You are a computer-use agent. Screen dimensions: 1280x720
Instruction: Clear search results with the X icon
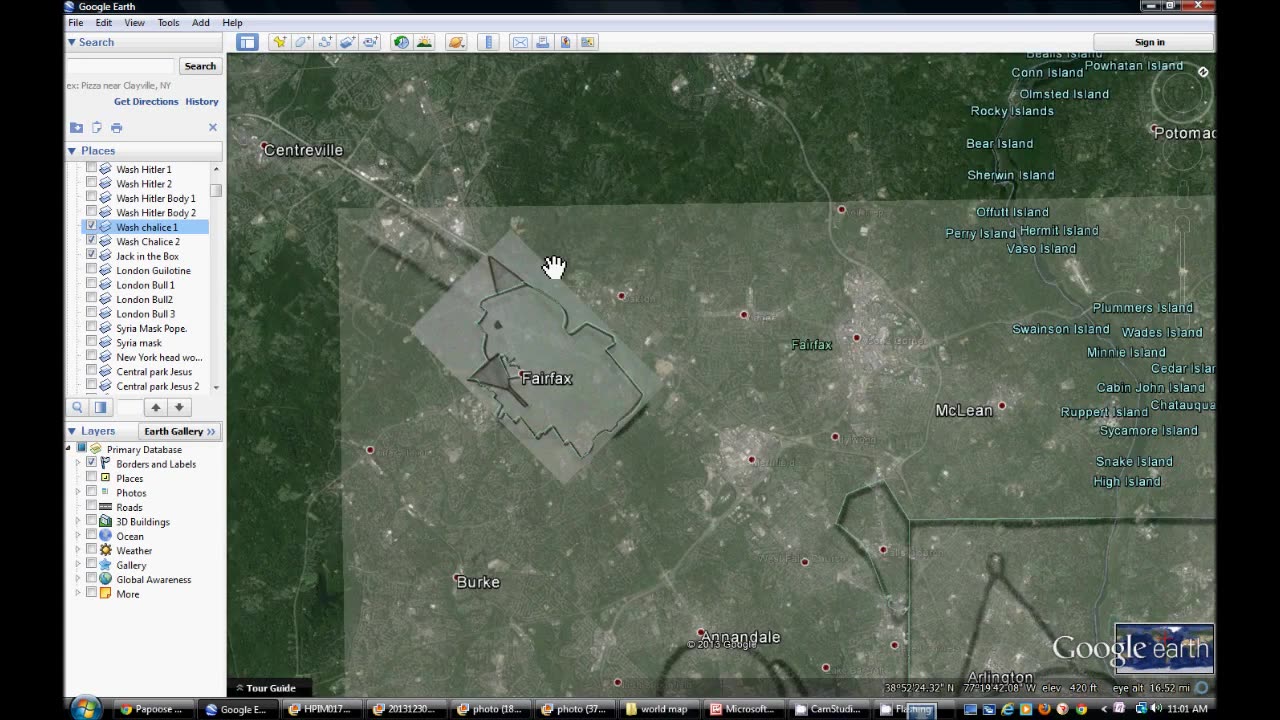[212, 127]
